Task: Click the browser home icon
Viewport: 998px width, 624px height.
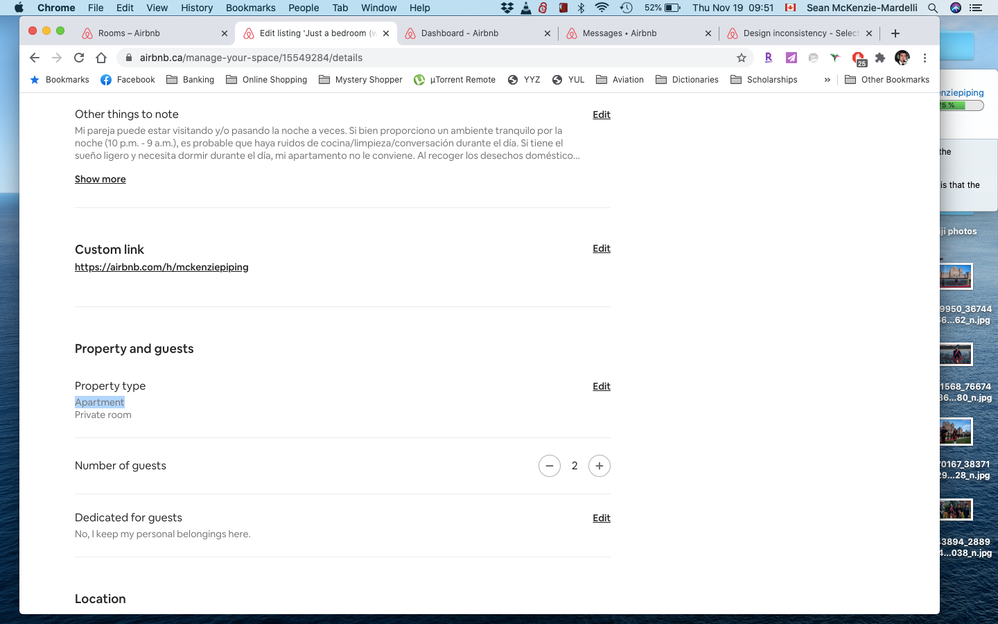Action: coord(101,58)
